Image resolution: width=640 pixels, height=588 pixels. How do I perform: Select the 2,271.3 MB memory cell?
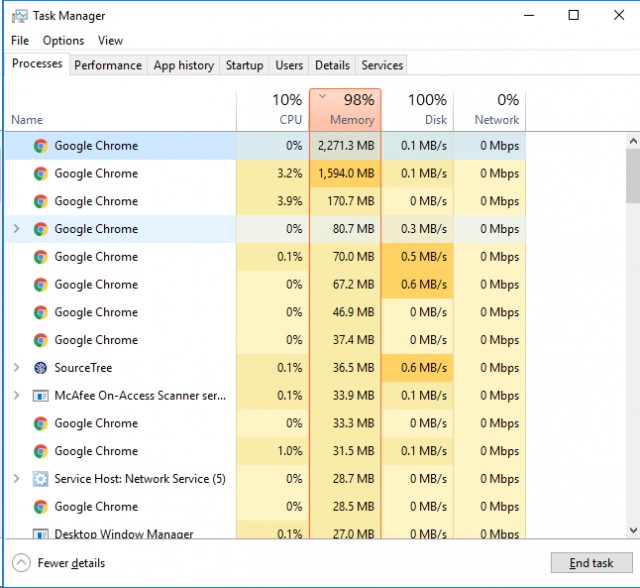(x=345, y=146)
